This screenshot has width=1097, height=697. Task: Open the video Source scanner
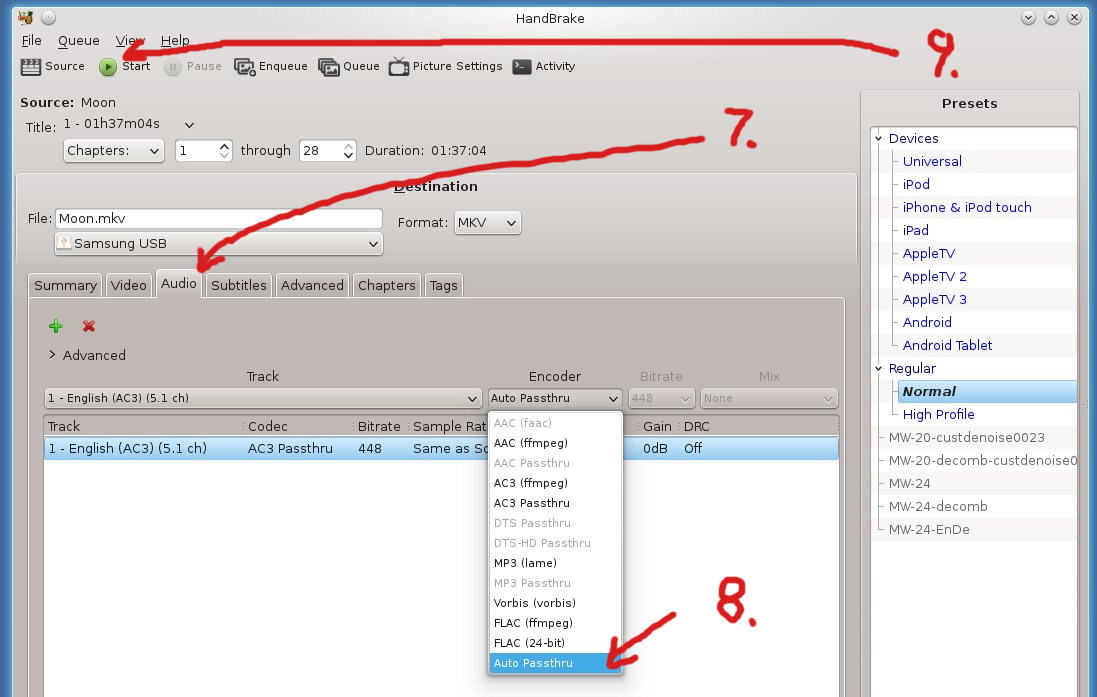coord(51,66)
